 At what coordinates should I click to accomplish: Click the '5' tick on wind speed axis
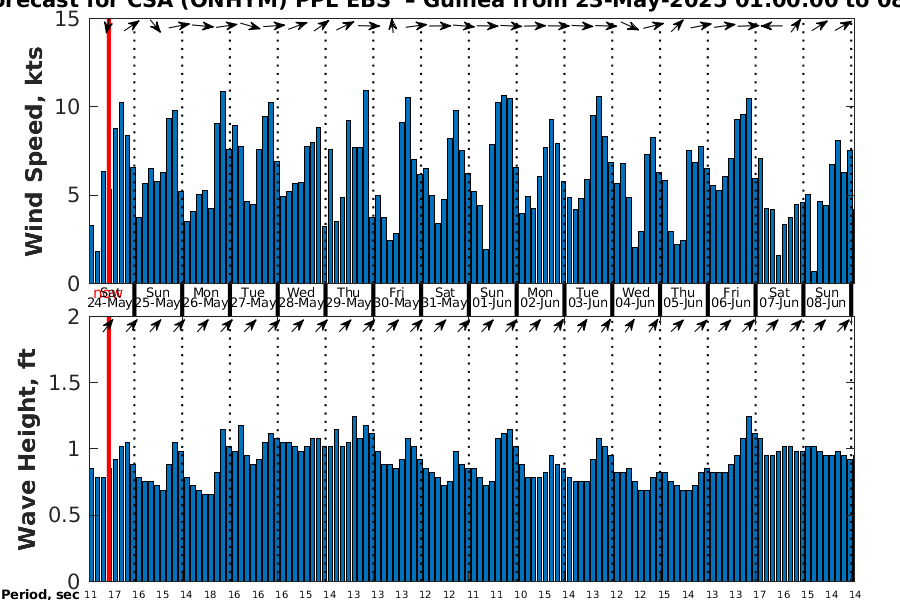[x=73, y=195]
